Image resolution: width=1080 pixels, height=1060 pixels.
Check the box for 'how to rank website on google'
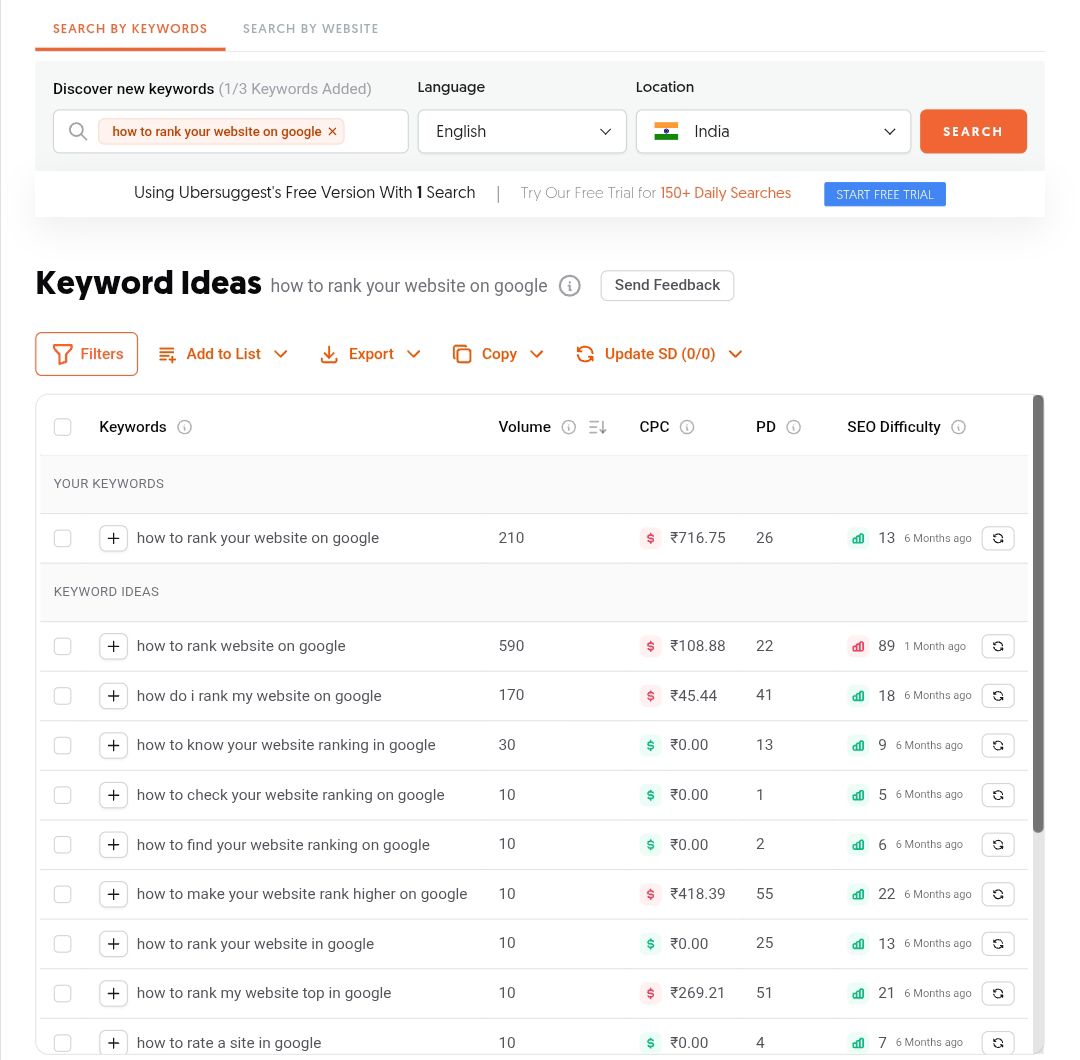tap(63, 646)
